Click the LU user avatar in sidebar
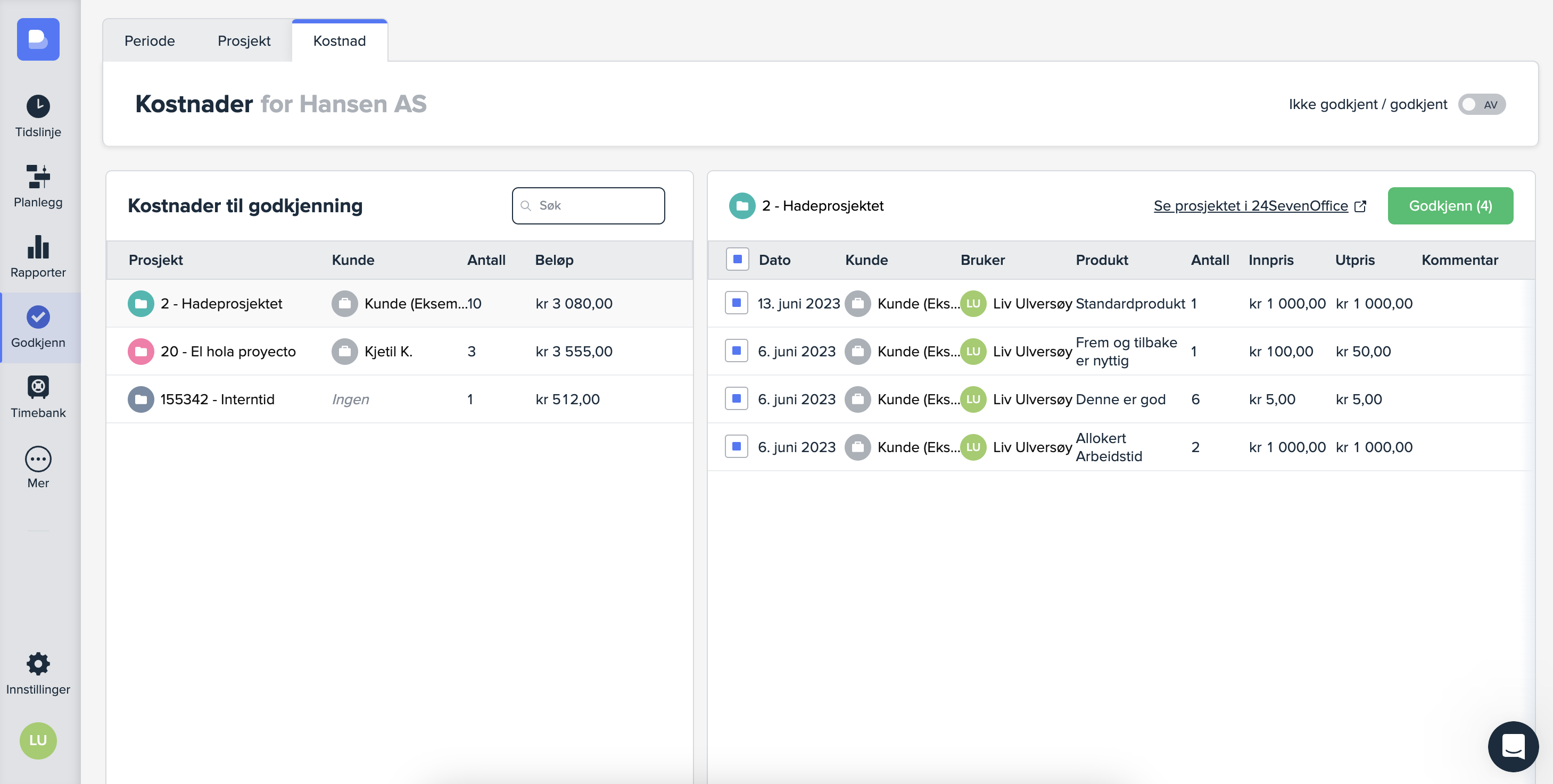1553x784 pixels. [38, 740]
